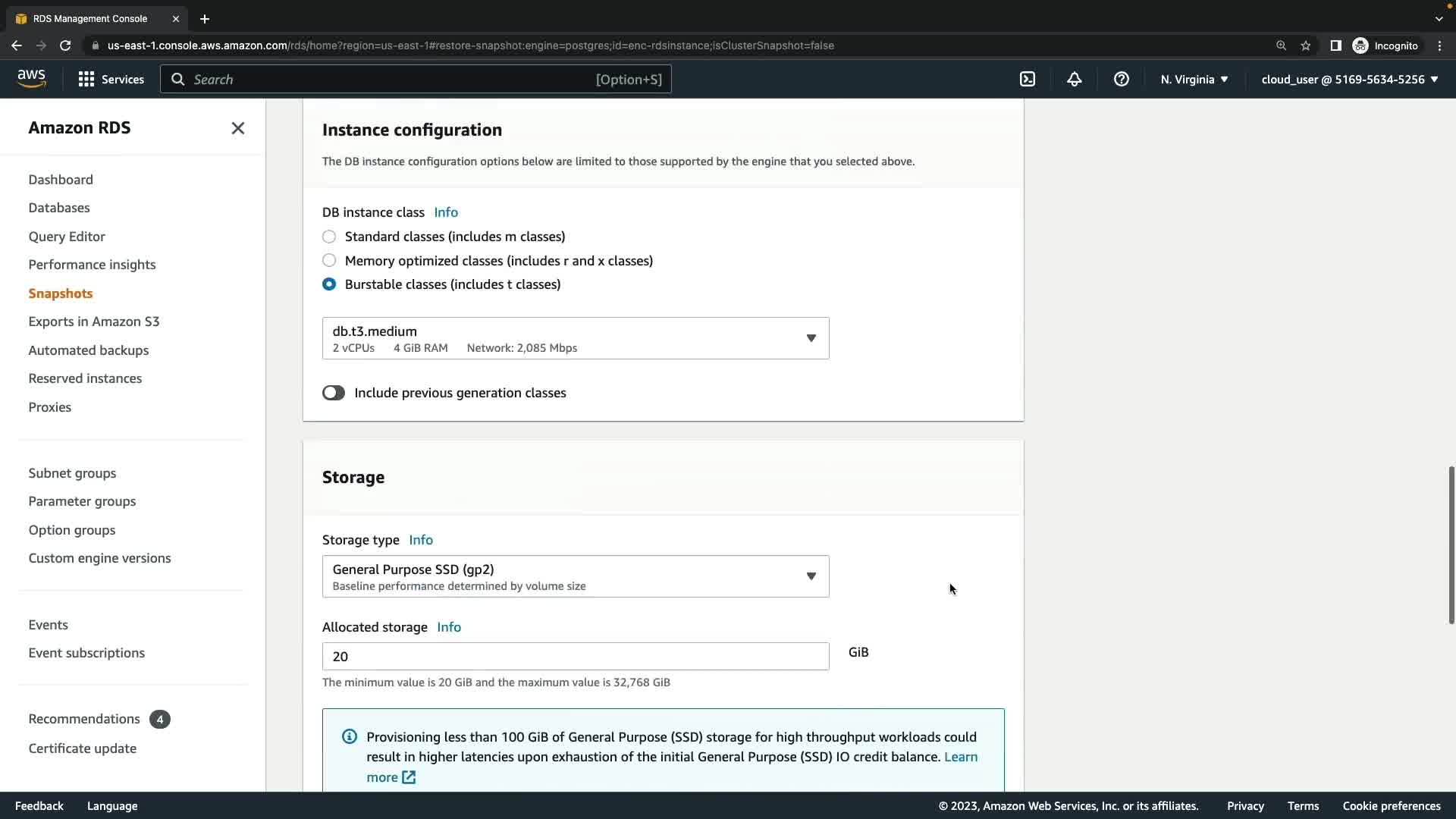Open AWS CloudShell icon in top bar
The height and width of the screenshot is (819, 1456).
pos(1028,80)
